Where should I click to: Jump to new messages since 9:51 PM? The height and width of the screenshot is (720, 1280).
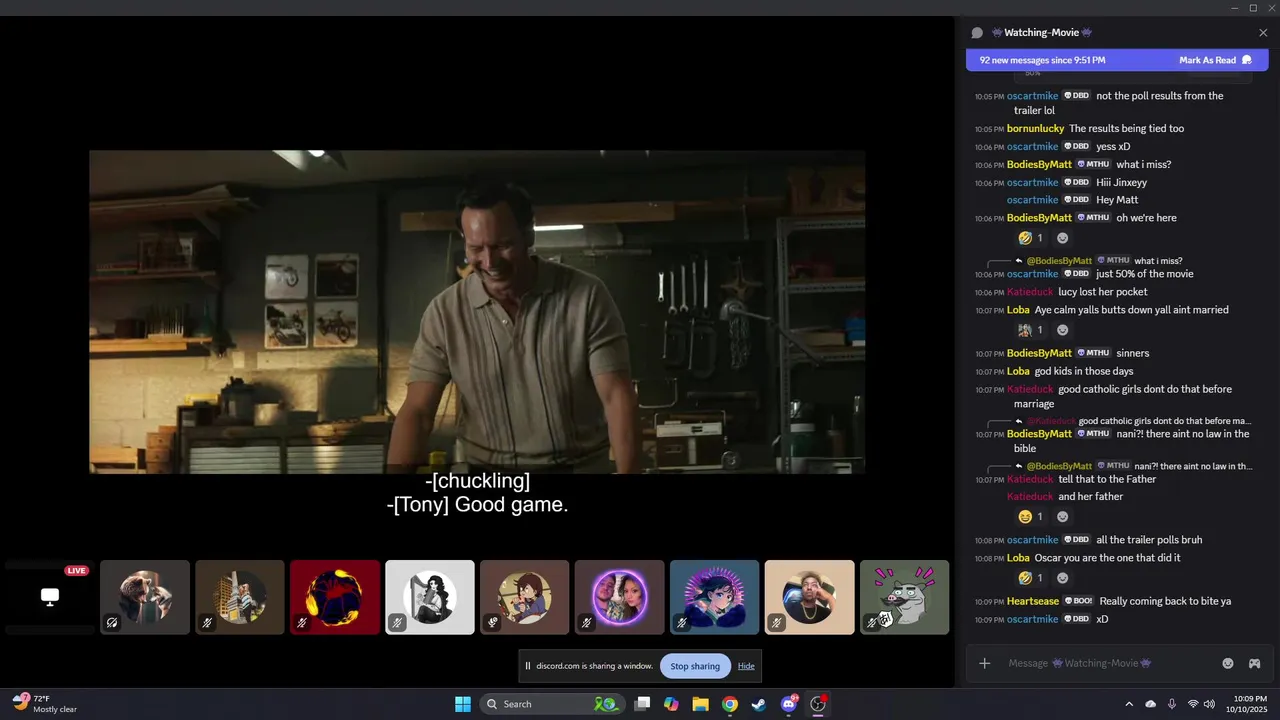point(1042,60)
